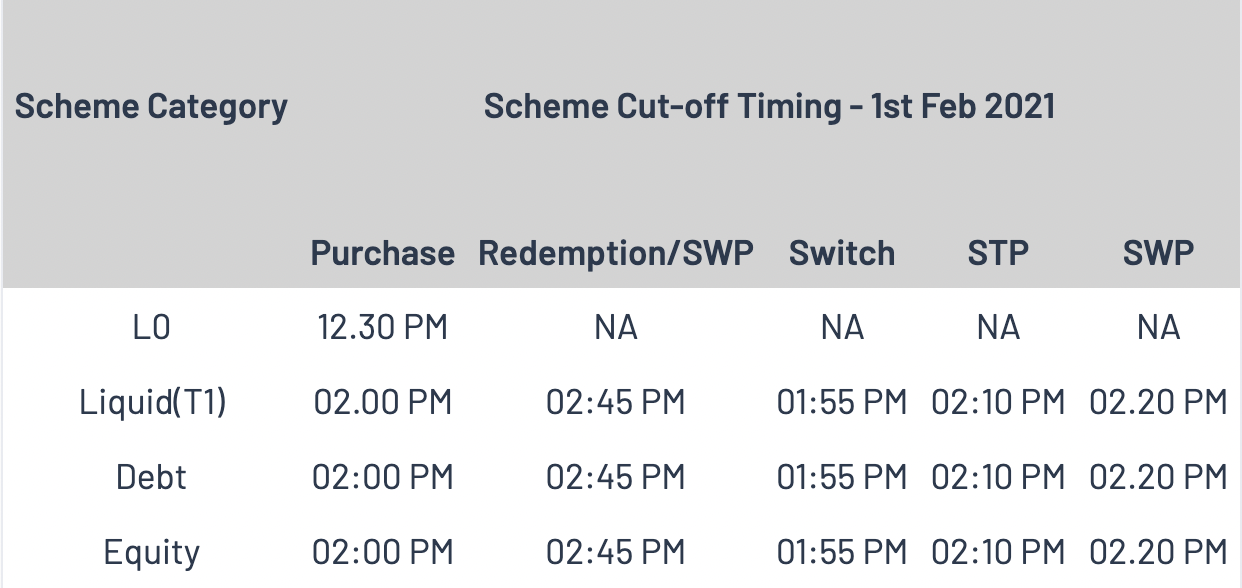Select the Liquid(T1) row label
The width and height of the screenshot is (1242, 588).
tap(152, 403)
